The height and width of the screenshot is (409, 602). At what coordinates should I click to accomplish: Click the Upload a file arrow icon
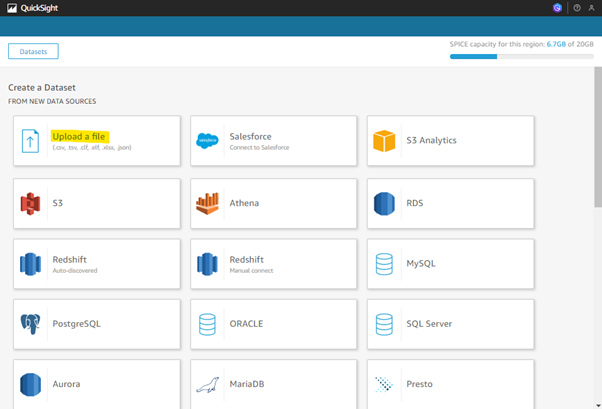(30, 141)
